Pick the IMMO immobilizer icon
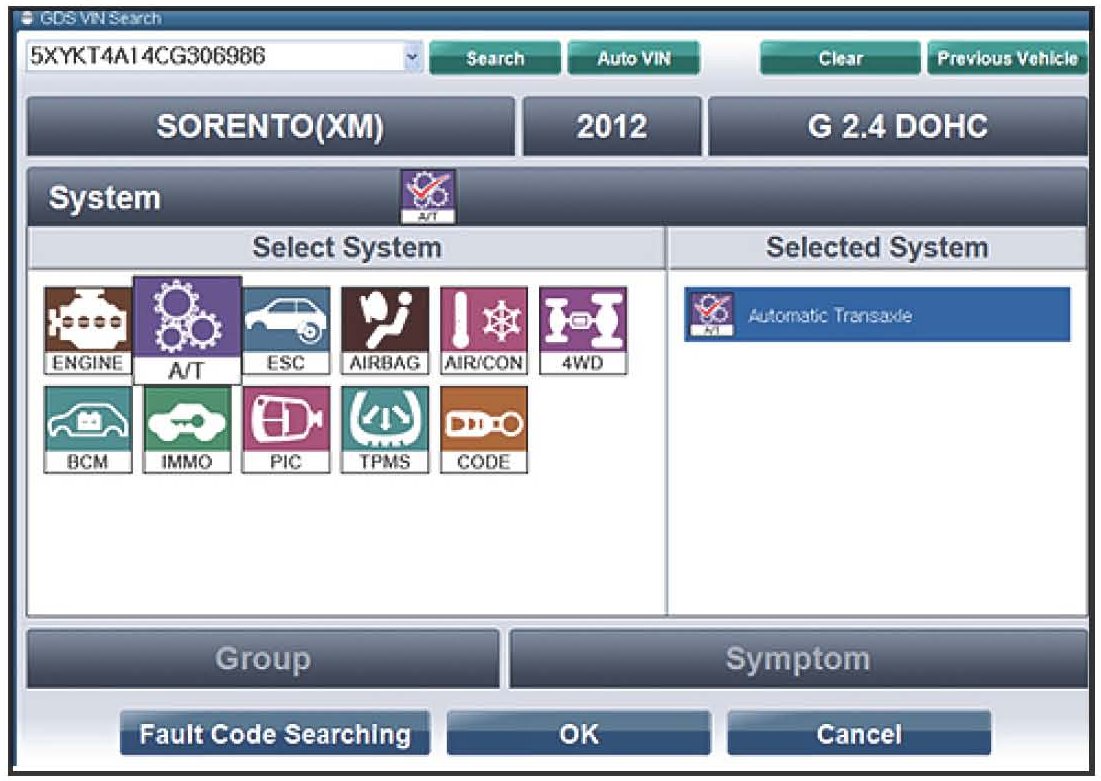 click(187, 429)
